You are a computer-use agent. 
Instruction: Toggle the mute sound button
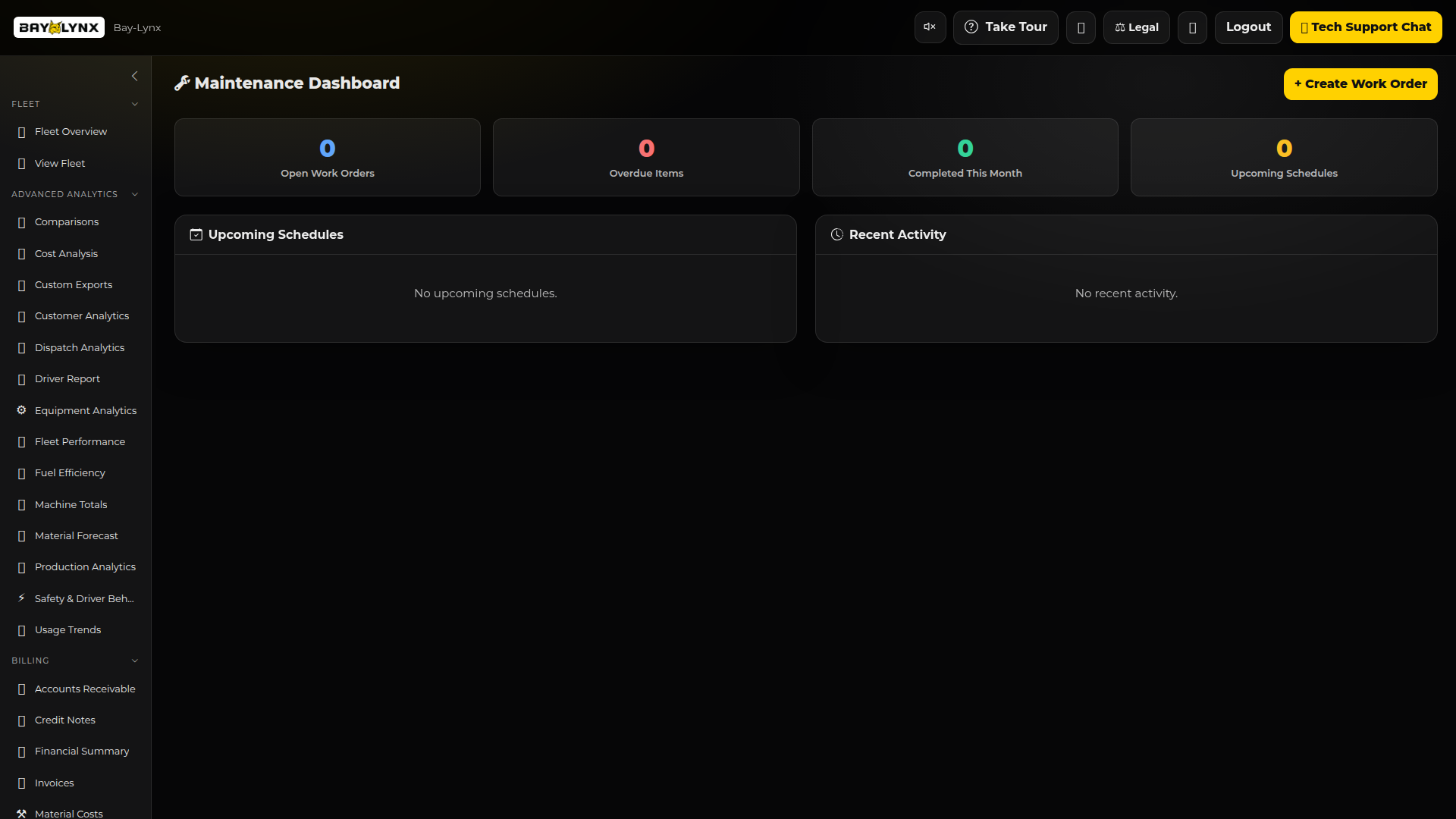tap(929, 27)
